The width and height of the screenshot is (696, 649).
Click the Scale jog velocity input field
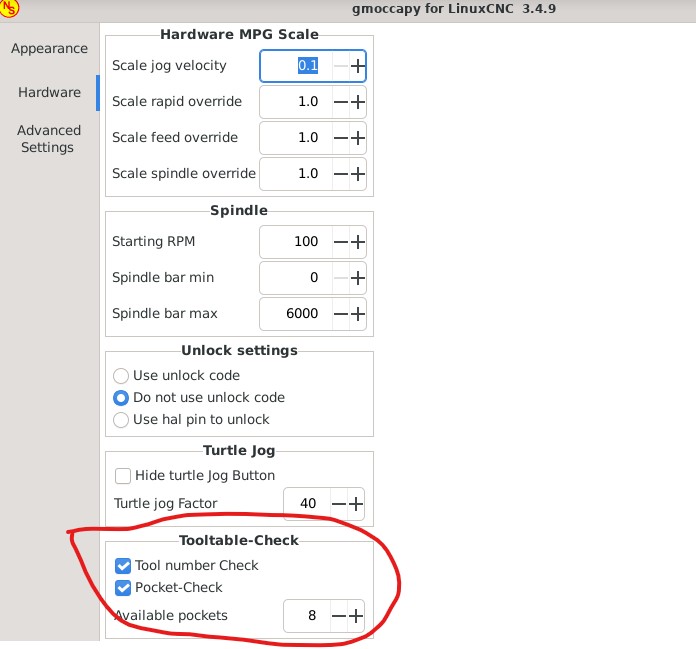pos(294,66)
